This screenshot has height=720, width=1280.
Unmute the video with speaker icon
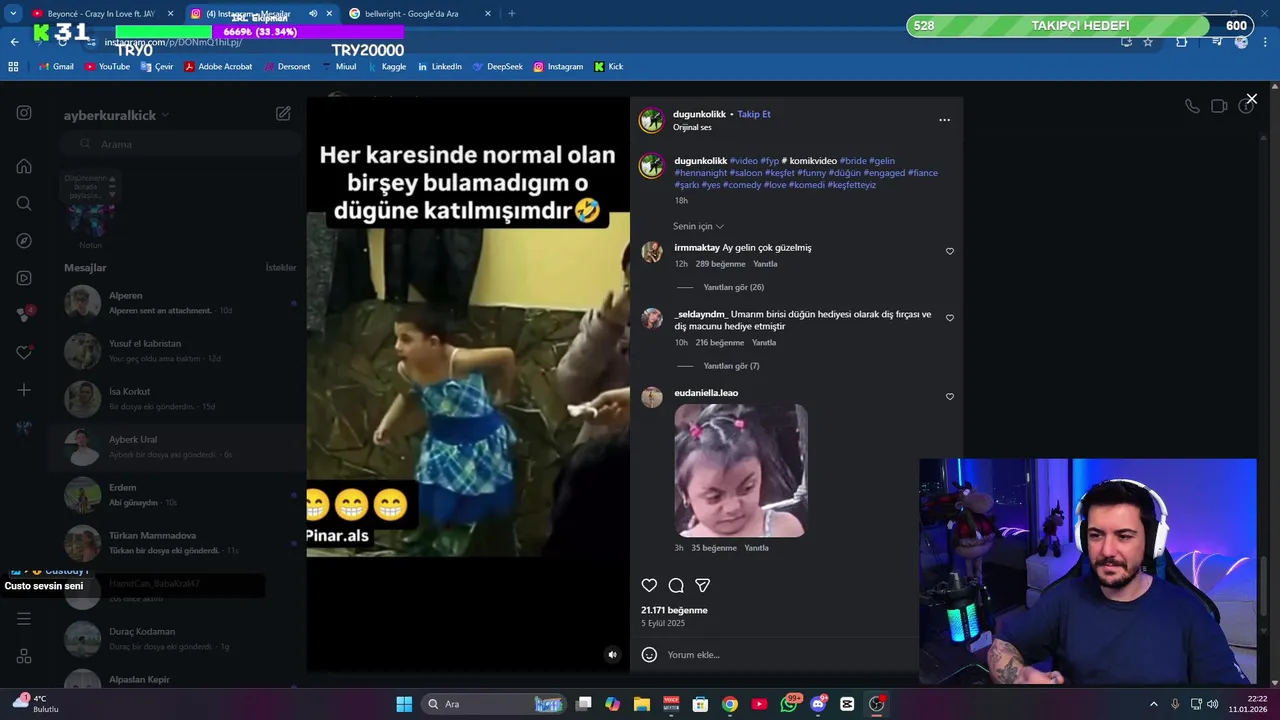point(613,655)
